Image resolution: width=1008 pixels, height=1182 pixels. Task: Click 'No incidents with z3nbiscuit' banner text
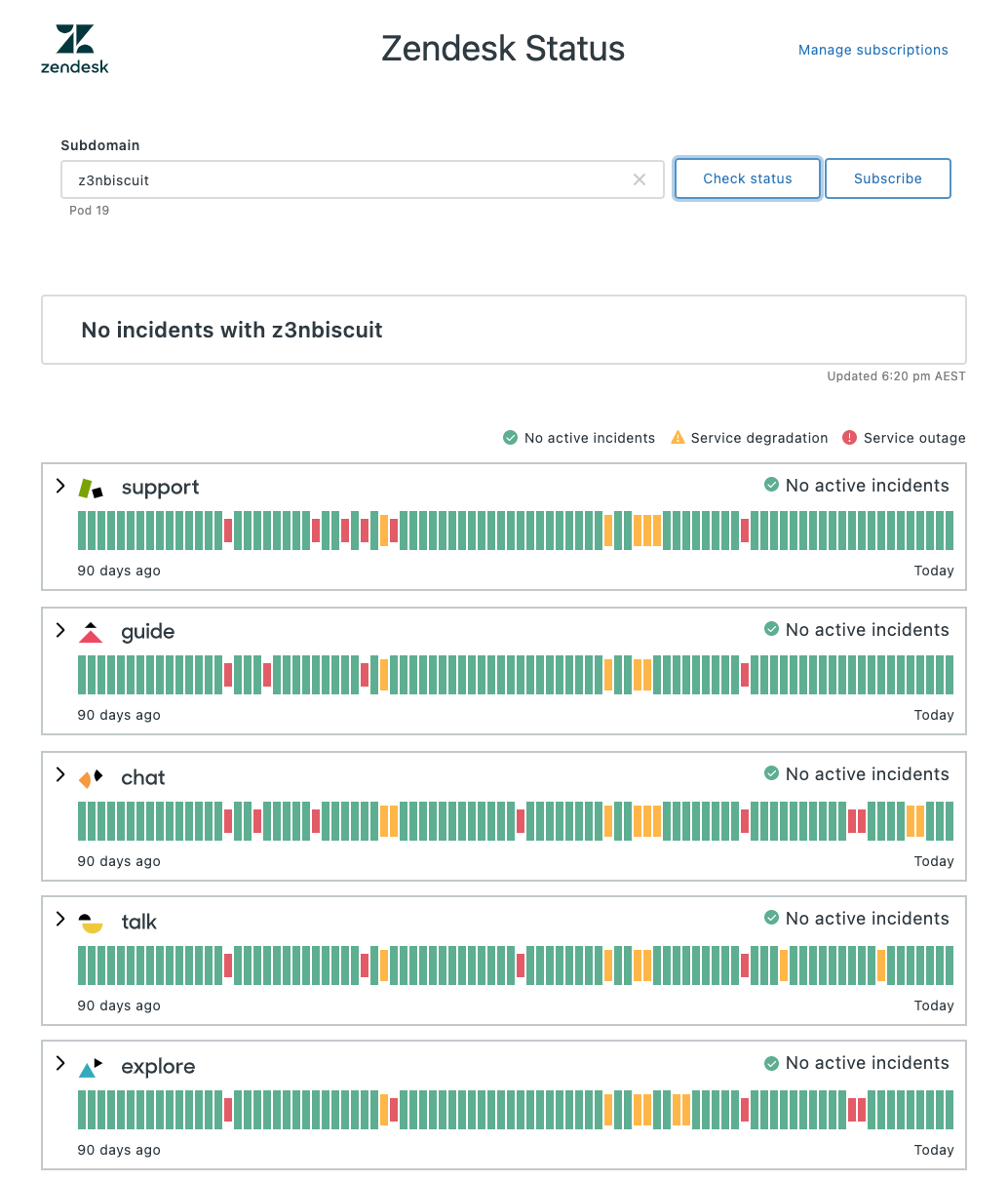pyautogui.click(x=232, y=330)
